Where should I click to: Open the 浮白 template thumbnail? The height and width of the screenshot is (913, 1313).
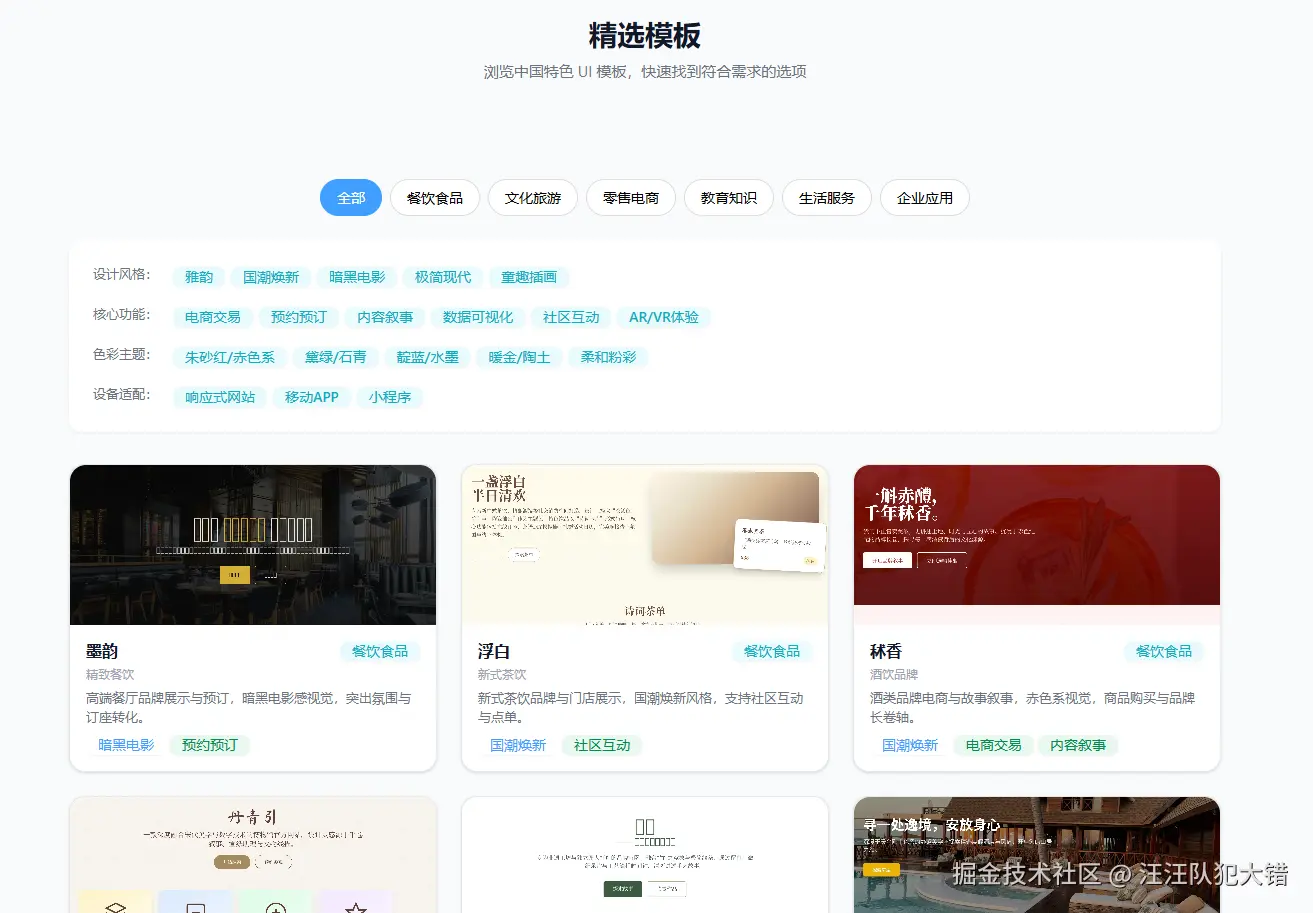(x=644, y=545)
